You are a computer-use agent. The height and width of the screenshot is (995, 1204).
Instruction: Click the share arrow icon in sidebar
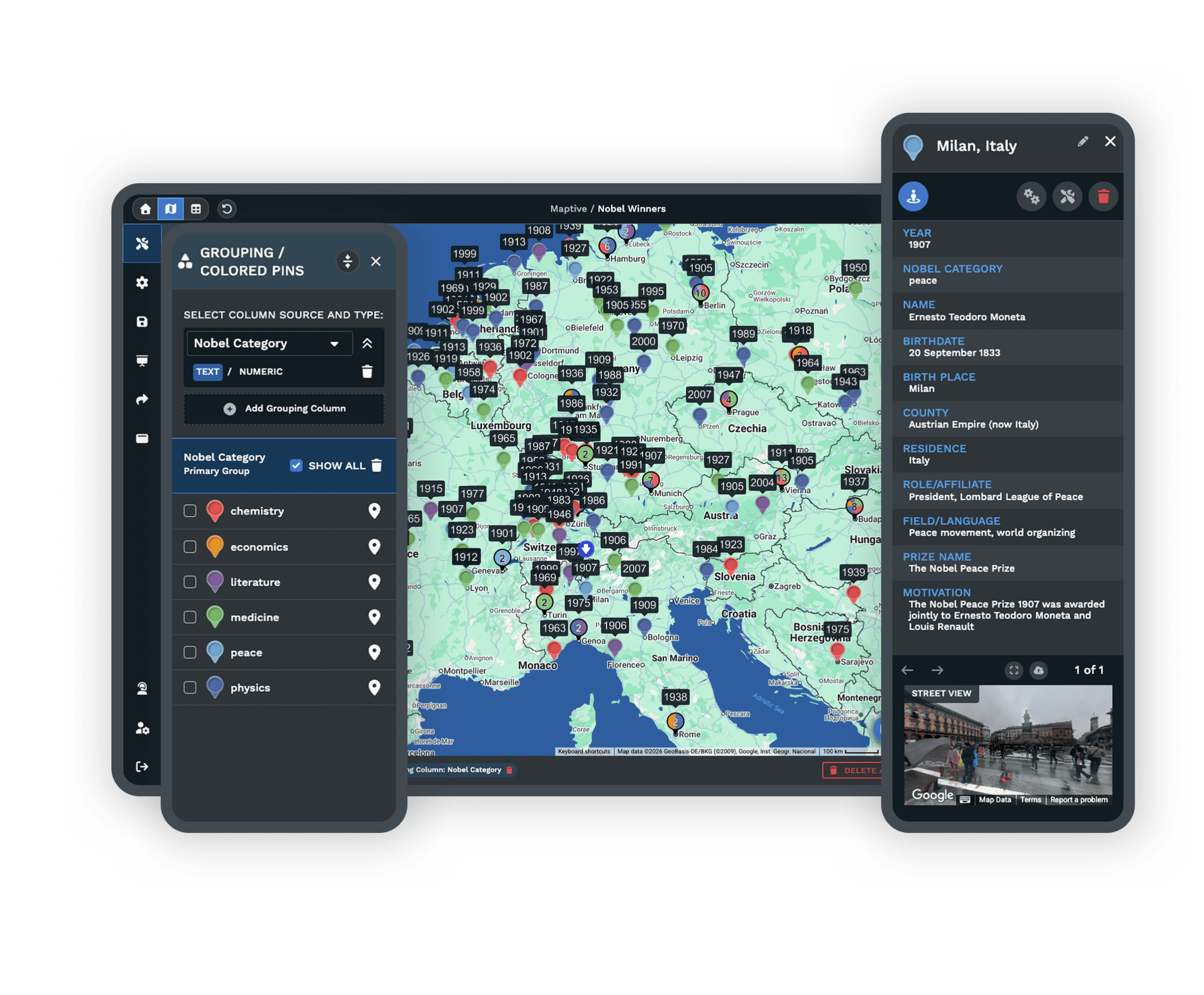click(142, 400)
